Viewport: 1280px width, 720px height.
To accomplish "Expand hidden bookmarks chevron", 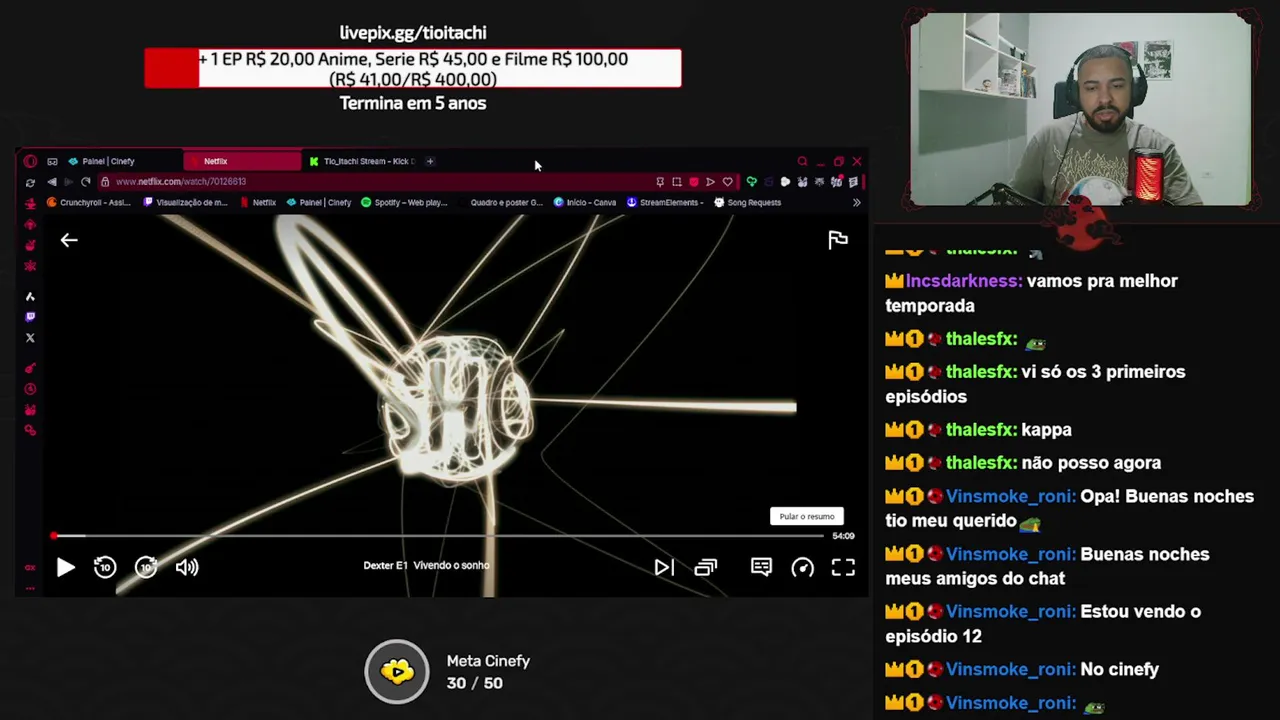I will point(856,202).
